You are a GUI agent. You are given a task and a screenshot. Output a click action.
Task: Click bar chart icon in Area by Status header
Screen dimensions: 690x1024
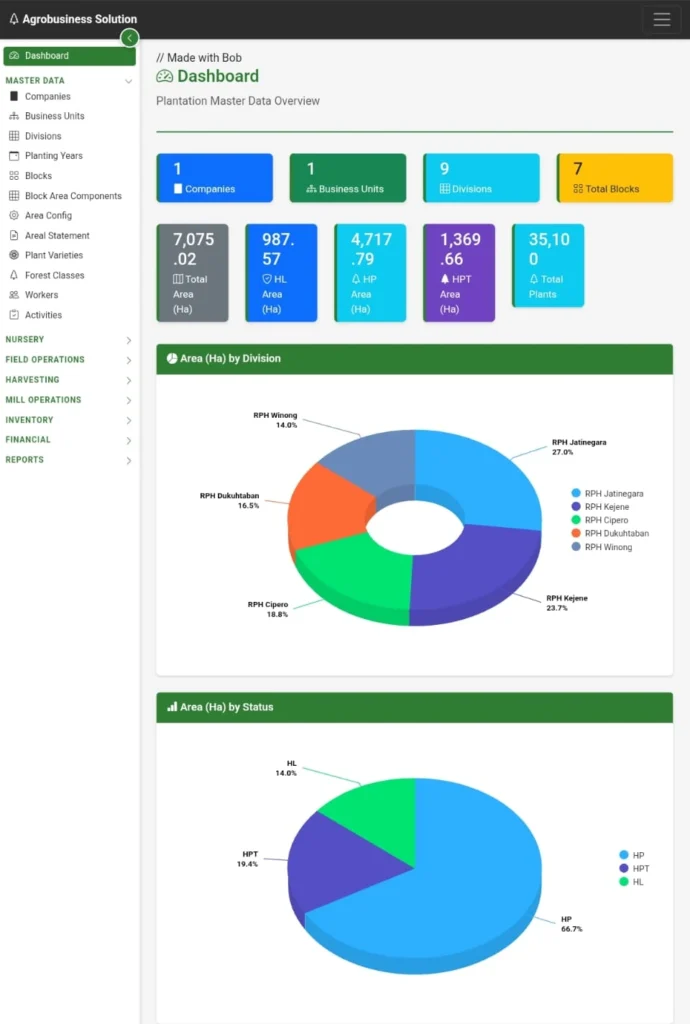[x=172, y=707]
